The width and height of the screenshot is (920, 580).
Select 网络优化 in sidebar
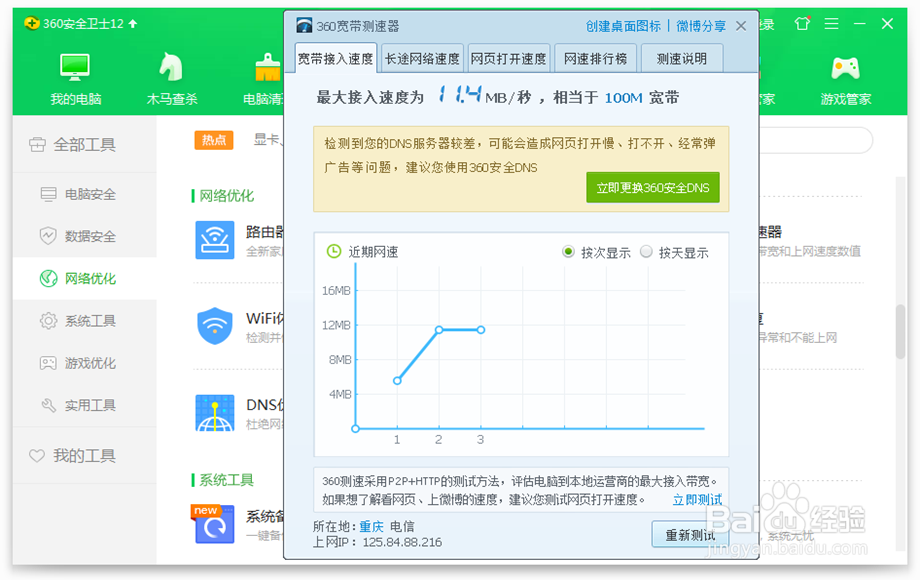pos(84,279)
